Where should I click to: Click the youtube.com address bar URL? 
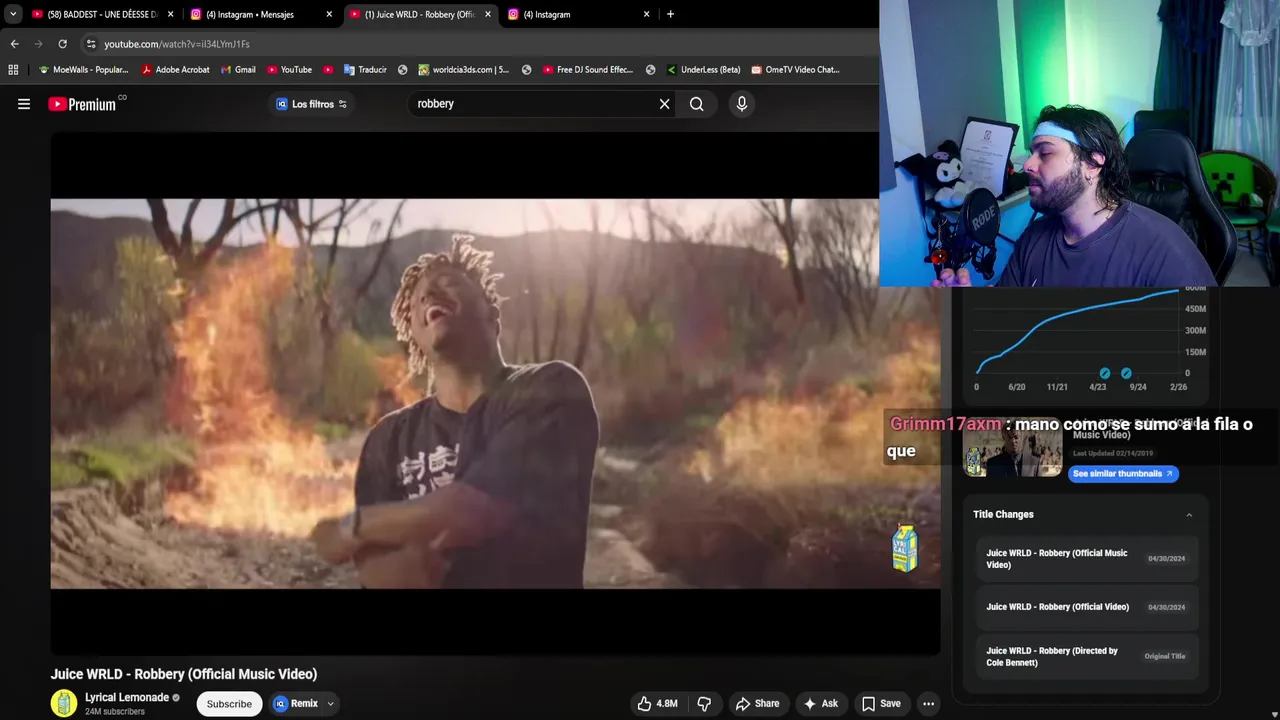[x=176, y=44]
